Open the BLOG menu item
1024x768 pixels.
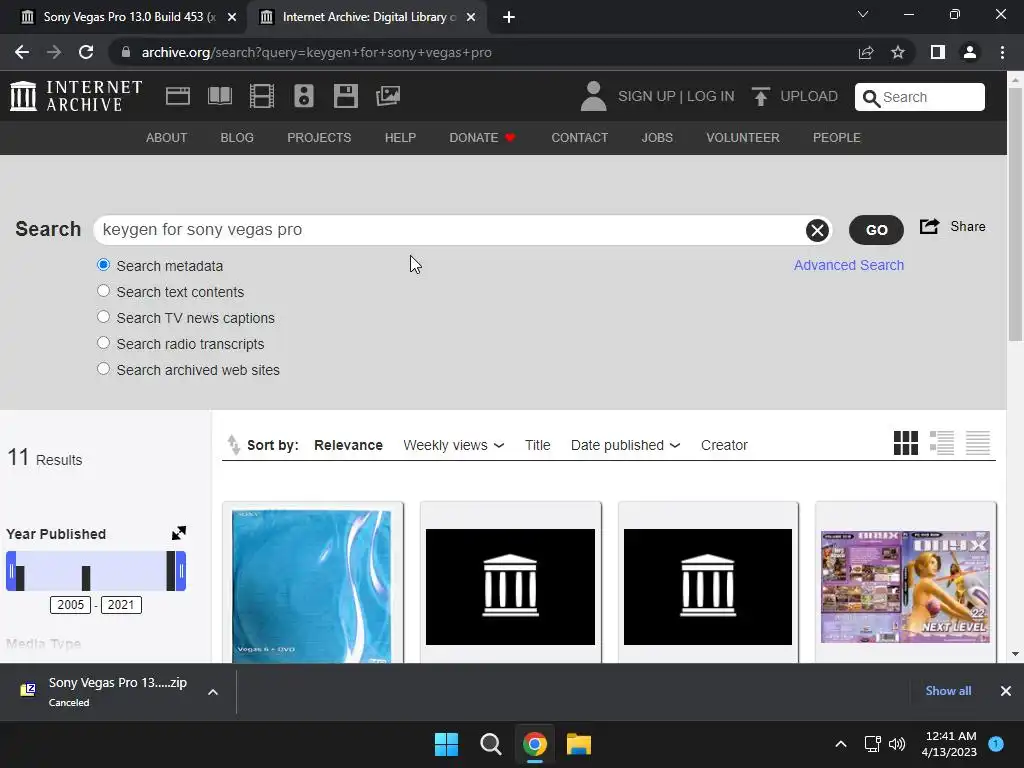click(x=237, y=138)
